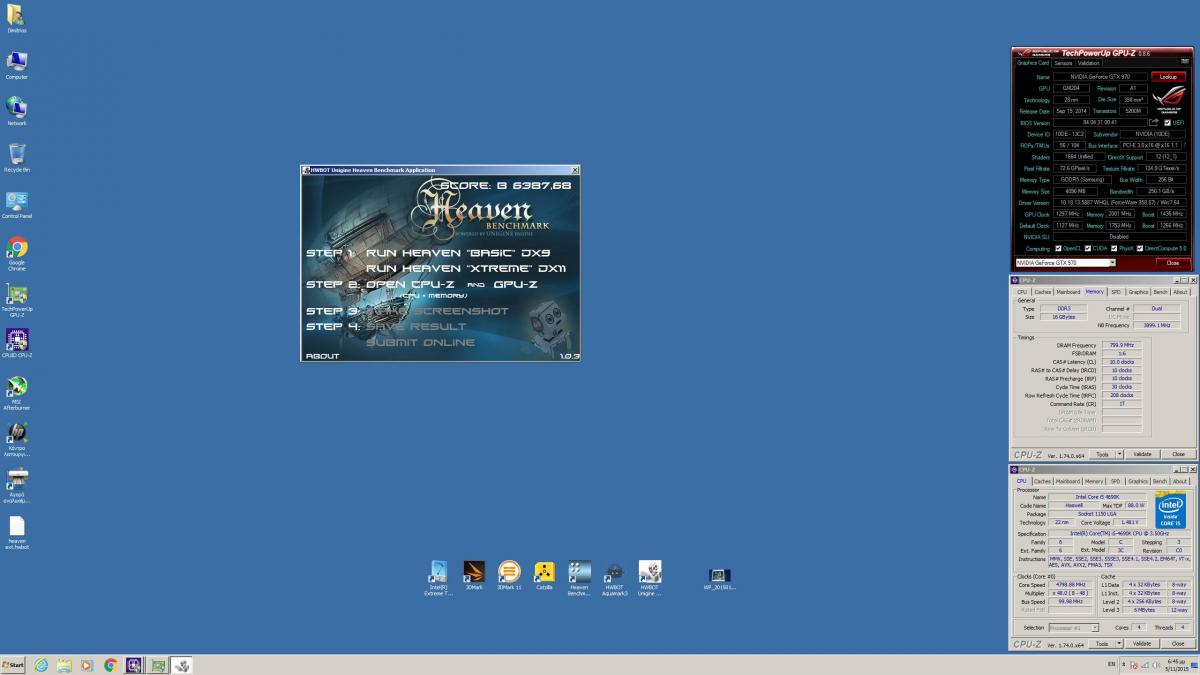The image size is (1200, 675).
Task: Click the GPU-Z Driver Version field
Action: (1121, 202)
